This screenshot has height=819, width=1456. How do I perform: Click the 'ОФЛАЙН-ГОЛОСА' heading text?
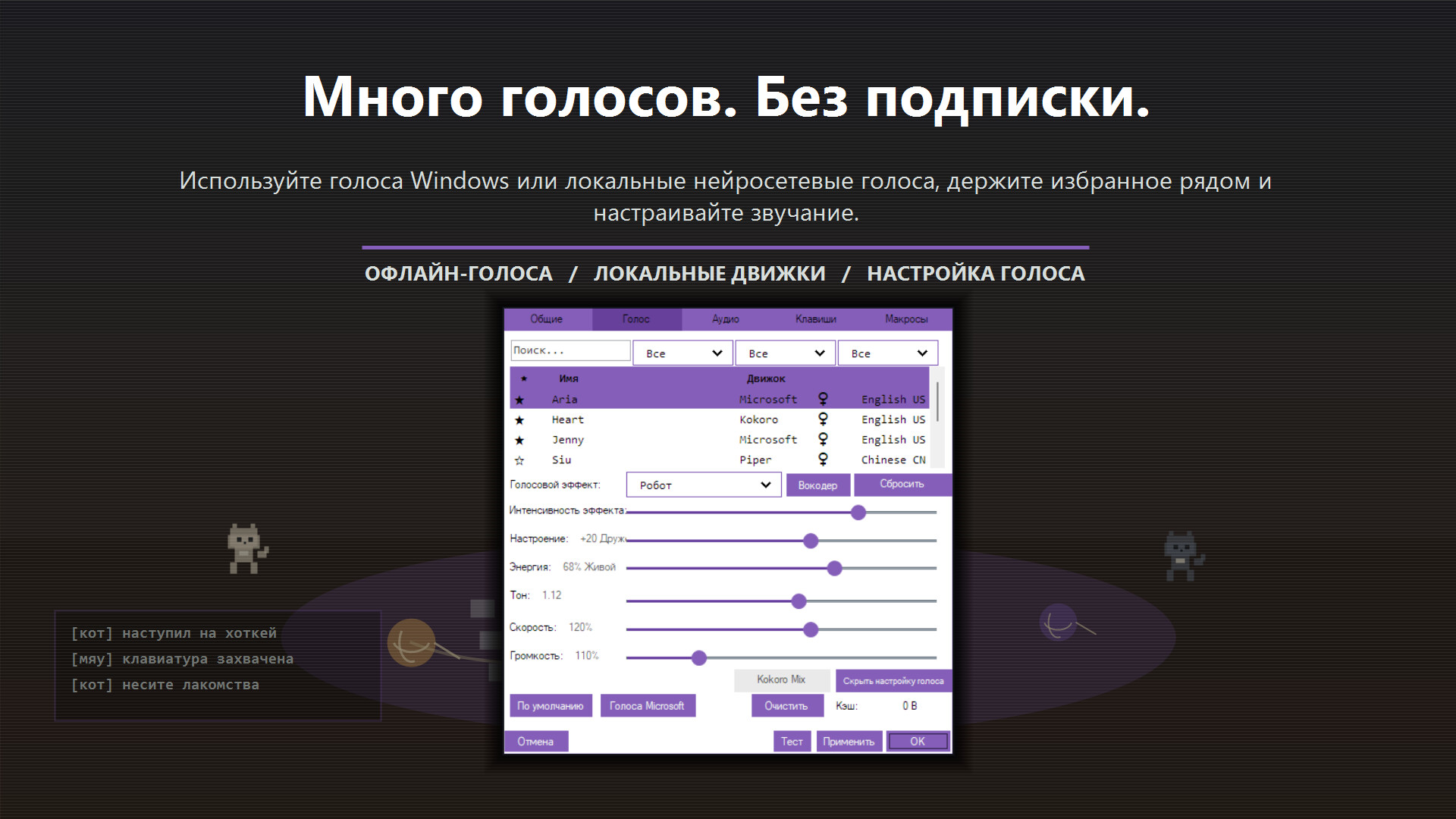coord(459,274)
